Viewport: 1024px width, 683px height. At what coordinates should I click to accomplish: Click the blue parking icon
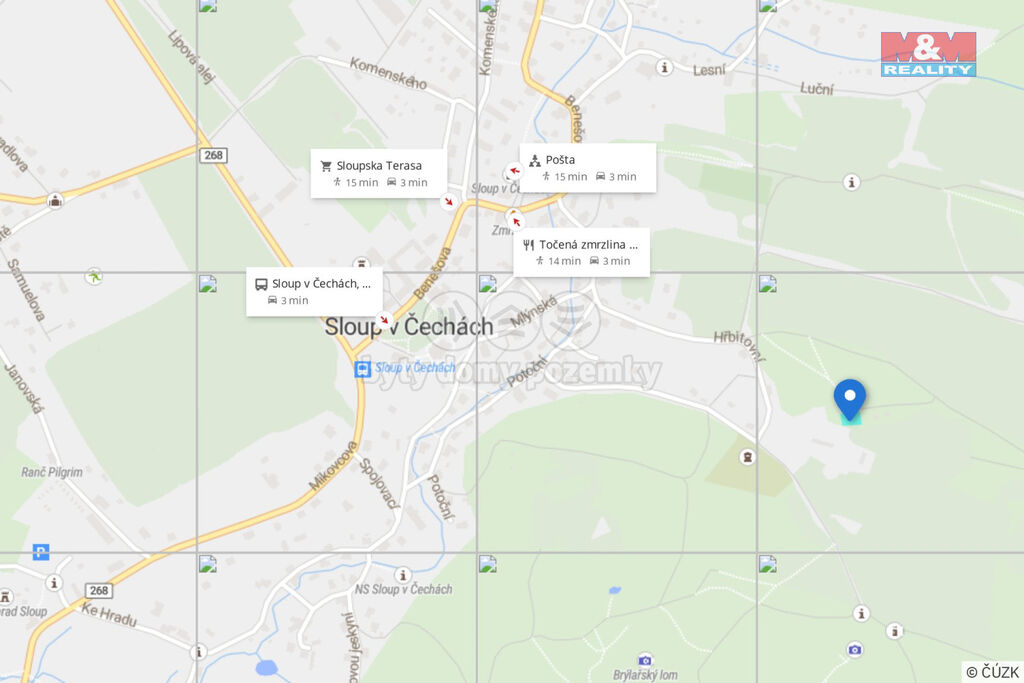point(40,552)
